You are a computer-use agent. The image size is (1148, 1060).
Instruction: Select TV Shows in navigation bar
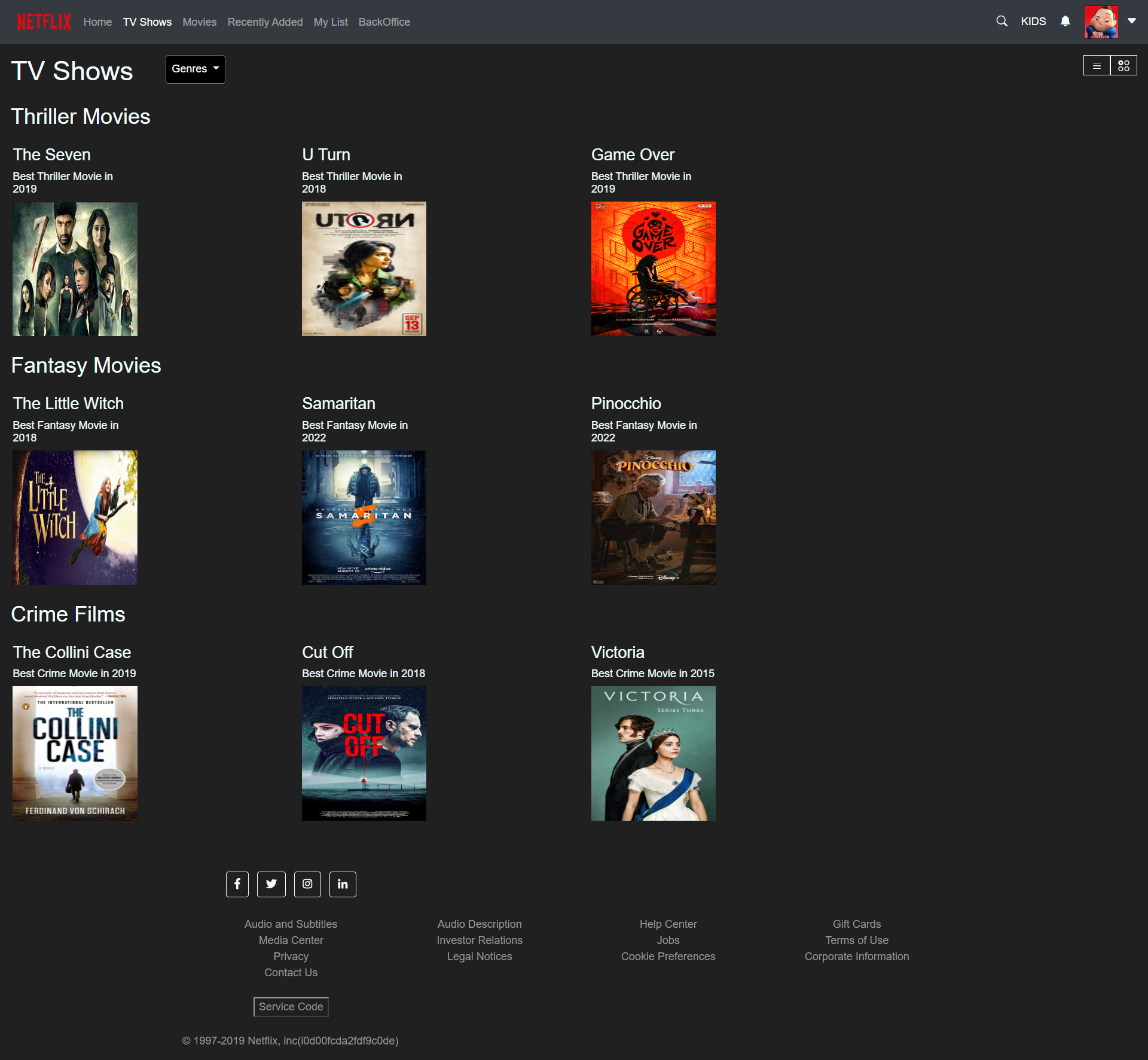pos(147,22)
